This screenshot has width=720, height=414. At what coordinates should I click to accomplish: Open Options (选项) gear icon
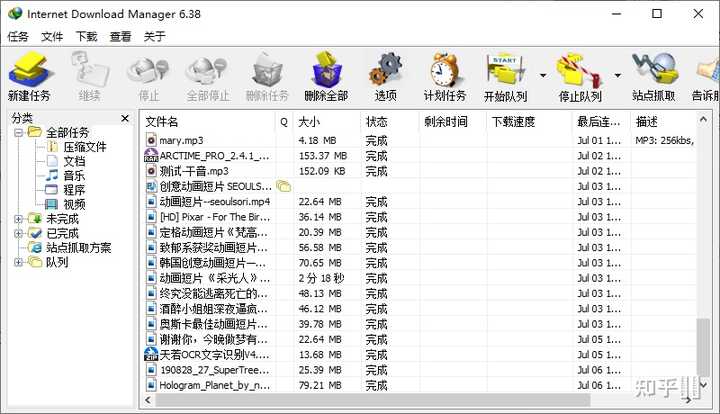385,69
